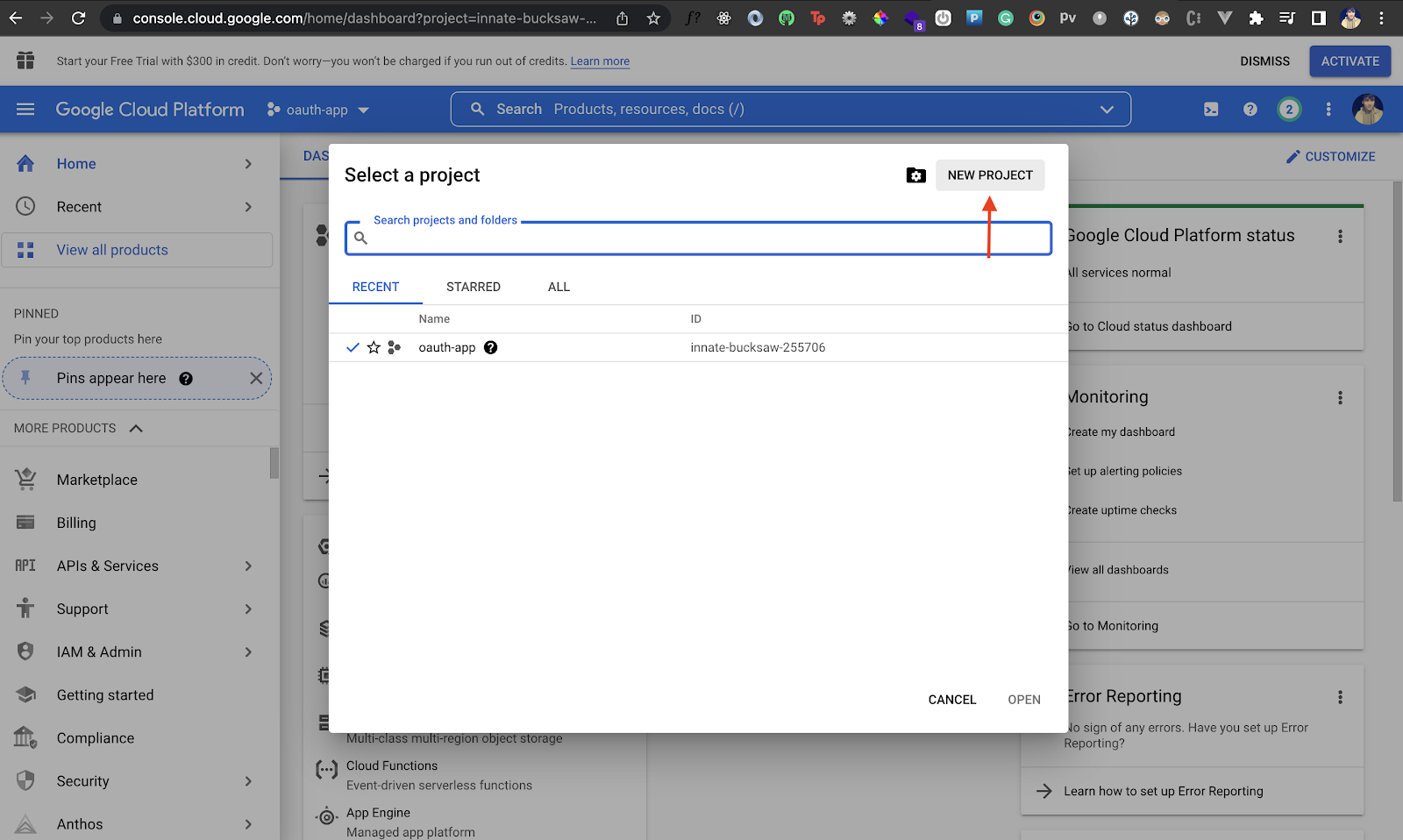Select Billing in the sidebar
The image size is (1403, 840).
point(76,523)
